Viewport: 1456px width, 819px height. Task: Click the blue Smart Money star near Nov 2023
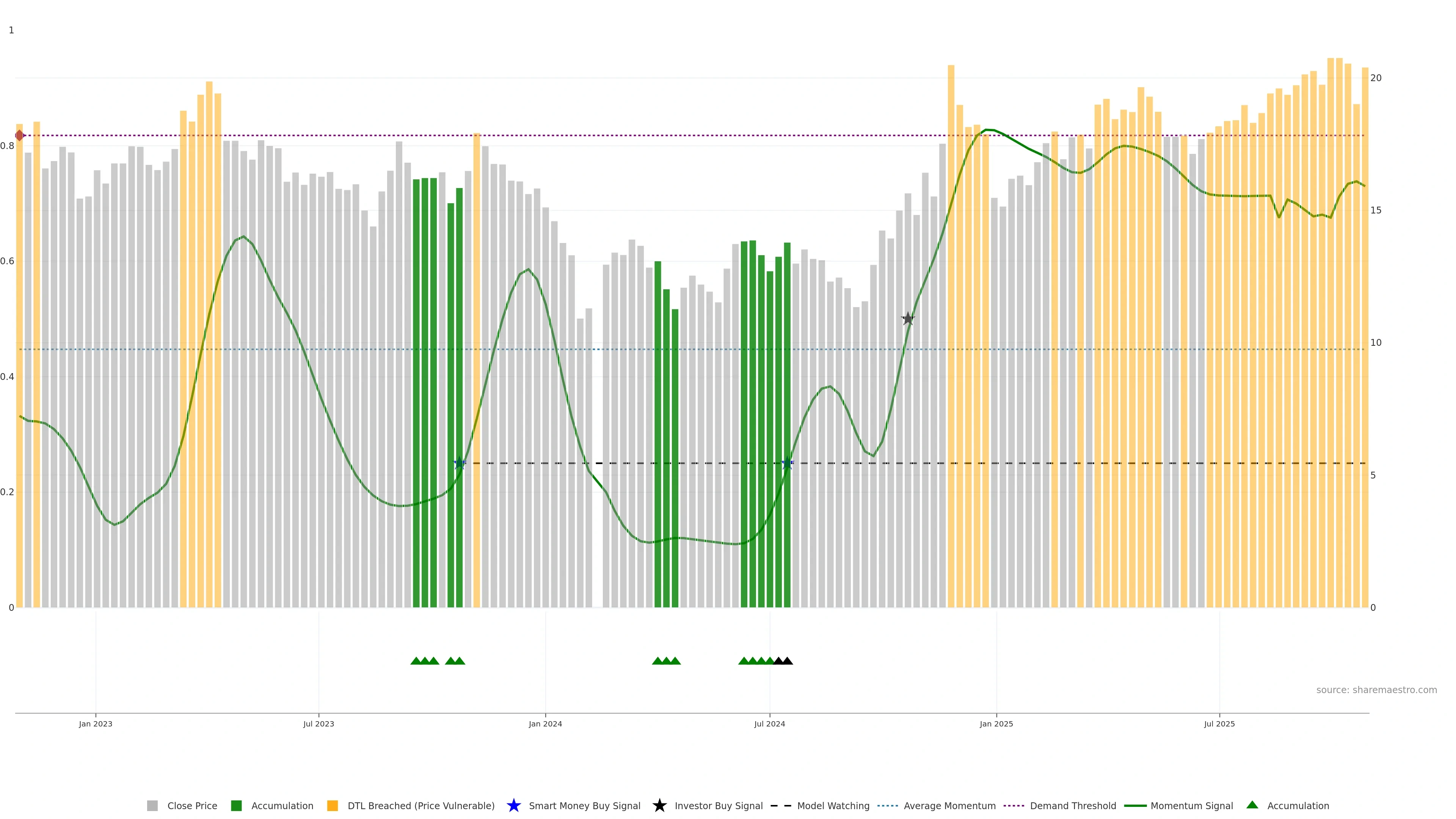(x=460, y=463)
